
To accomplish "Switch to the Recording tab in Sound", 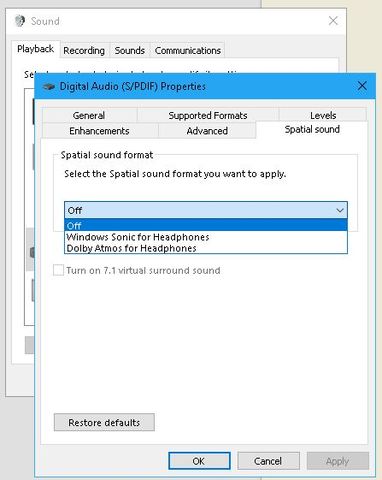I will coord(84,50).
